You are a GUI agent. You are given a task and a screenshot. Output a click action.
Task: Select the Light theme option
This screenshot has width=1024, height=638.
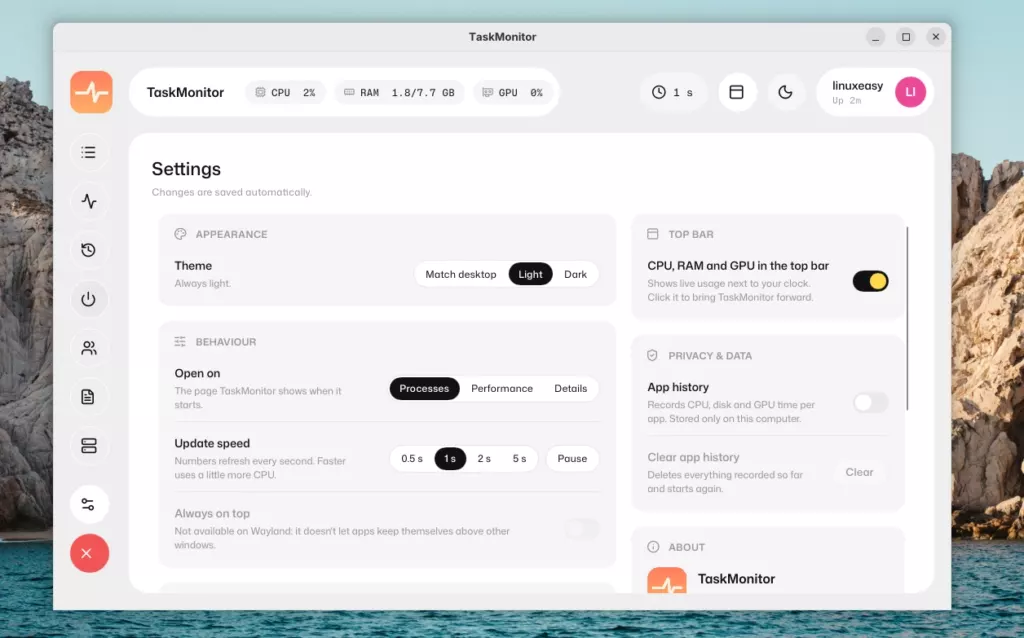(530, 274)
